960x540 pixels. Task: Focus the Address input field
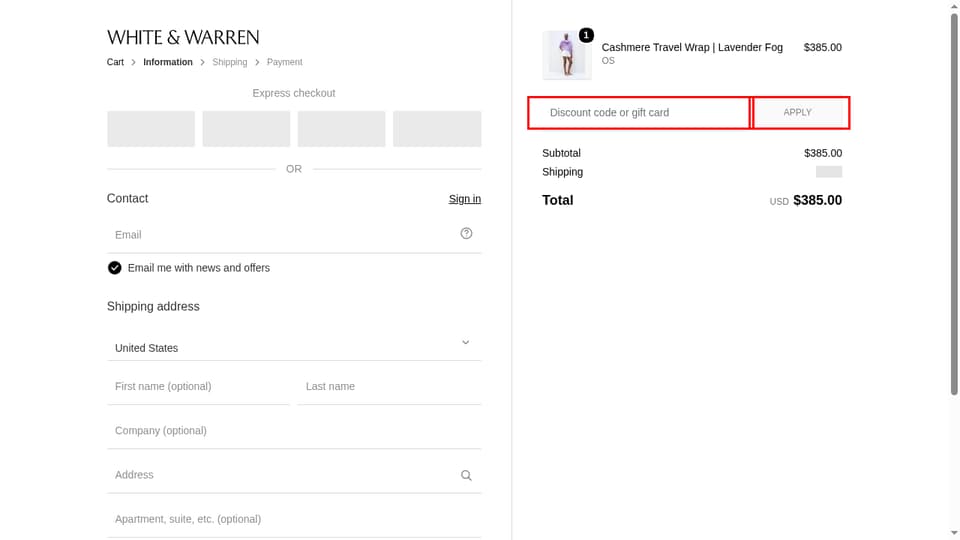click(294, 475)
